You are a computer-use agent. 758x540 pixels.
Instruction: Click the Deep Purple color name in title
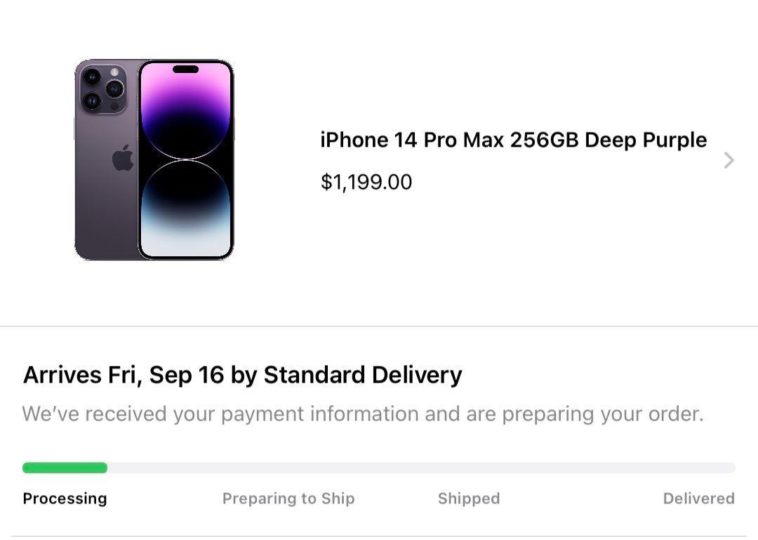pyautogui.click(x=645, y=140)
